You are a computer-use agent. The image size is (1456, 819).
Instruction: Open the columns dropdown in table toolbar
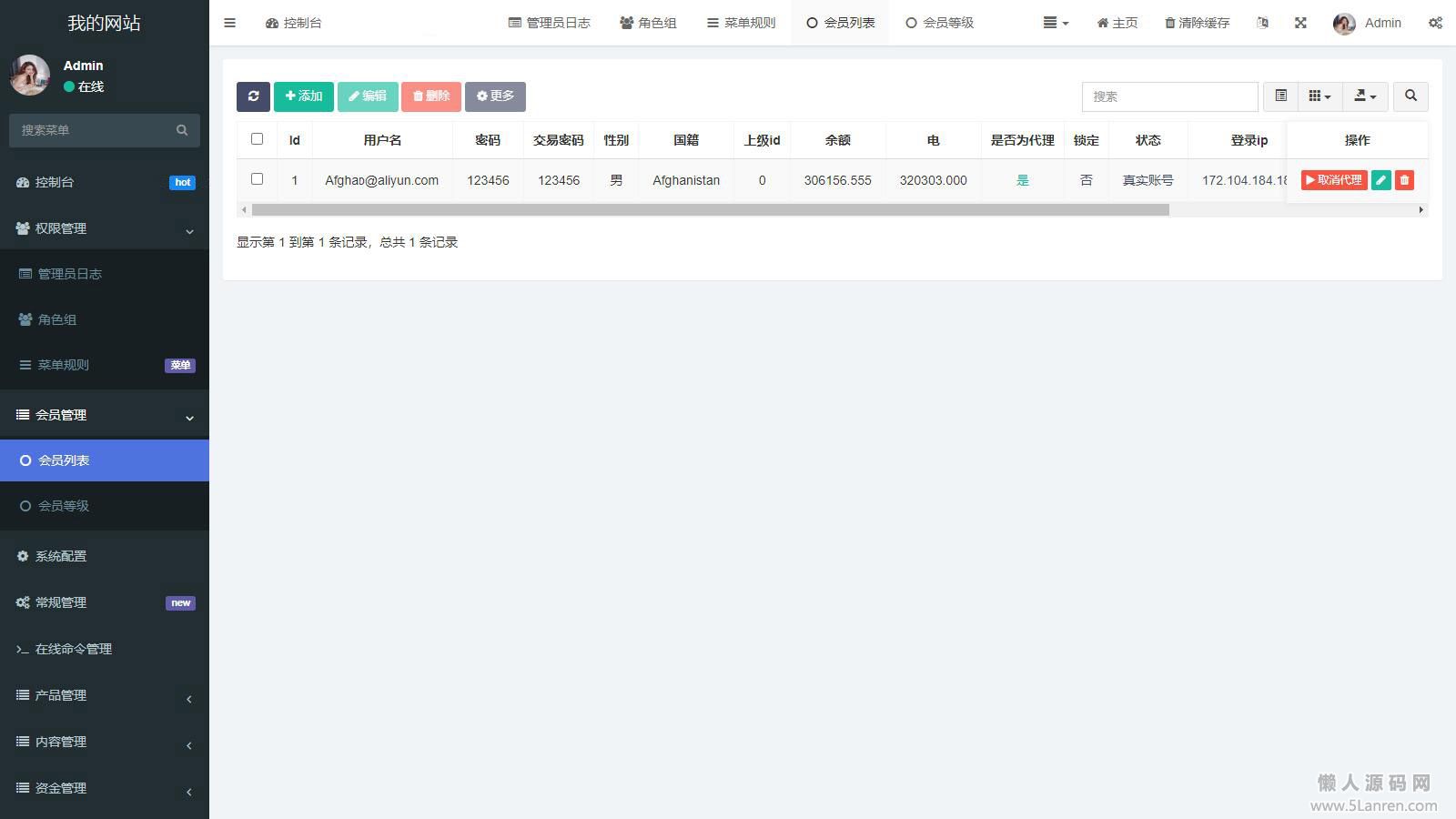coord(1319,96)
